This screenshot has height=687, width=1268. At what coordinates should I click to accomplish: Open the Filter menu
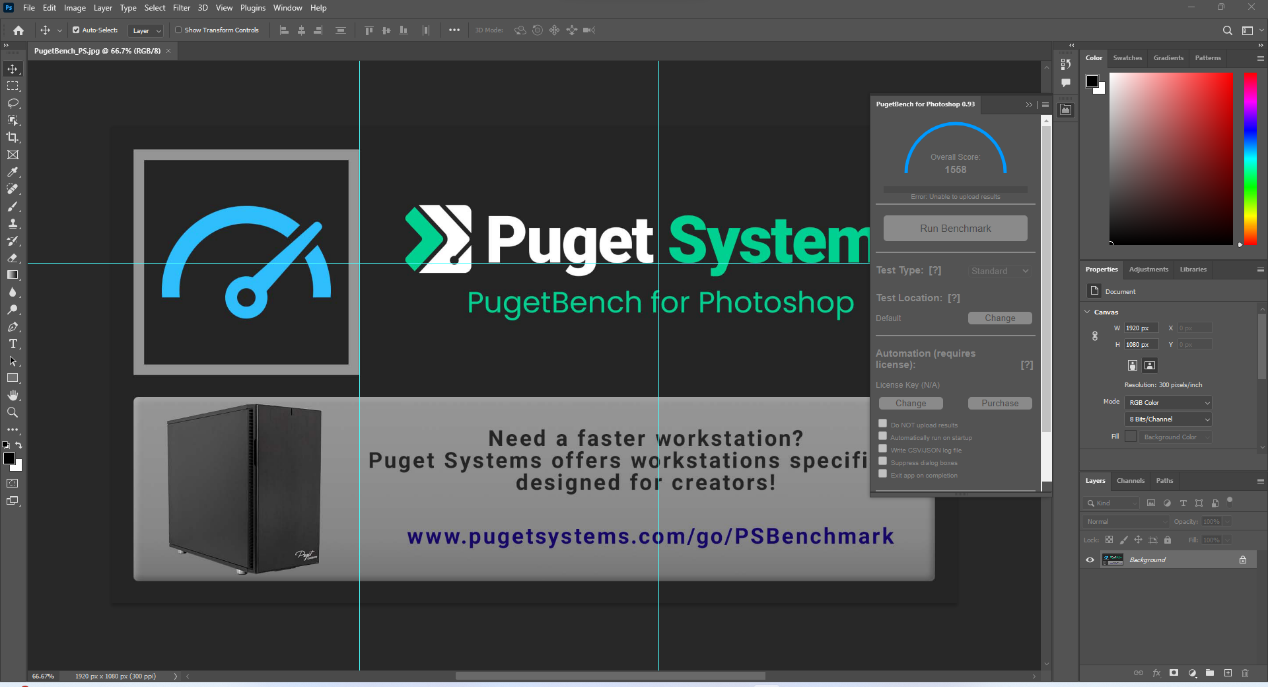pos(181,8)
